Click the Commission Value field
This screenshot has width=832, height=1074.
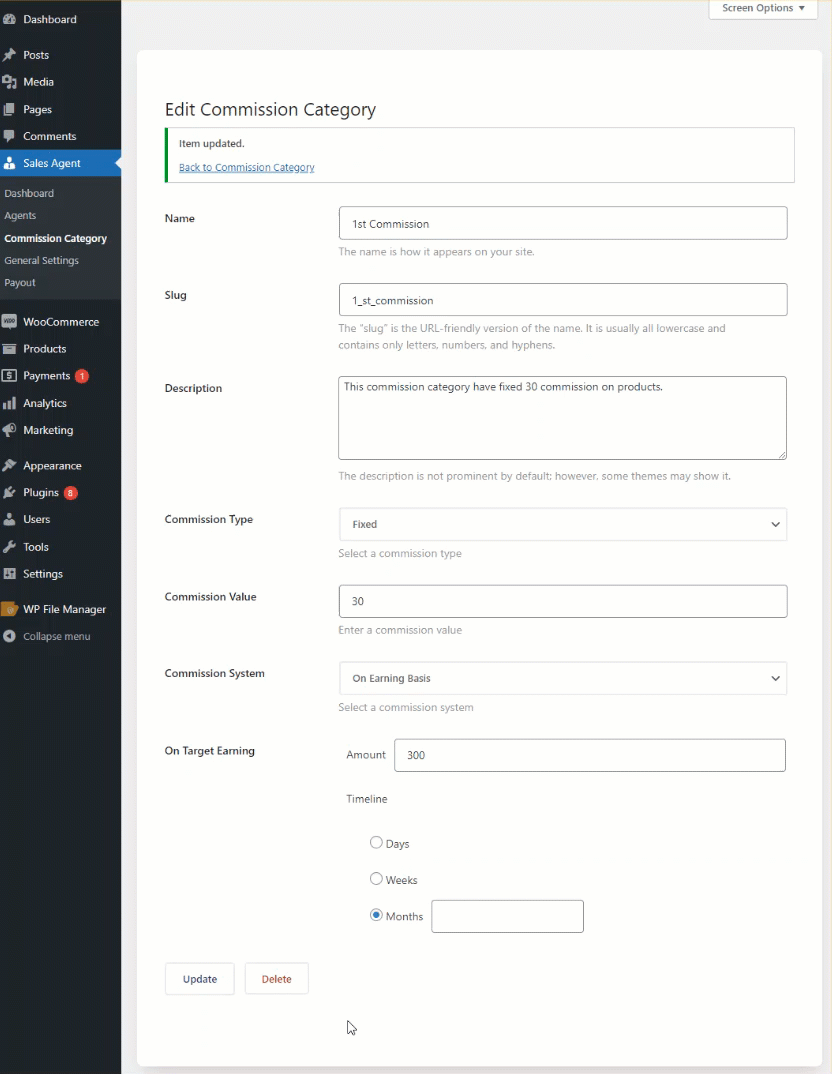point(563,601)
